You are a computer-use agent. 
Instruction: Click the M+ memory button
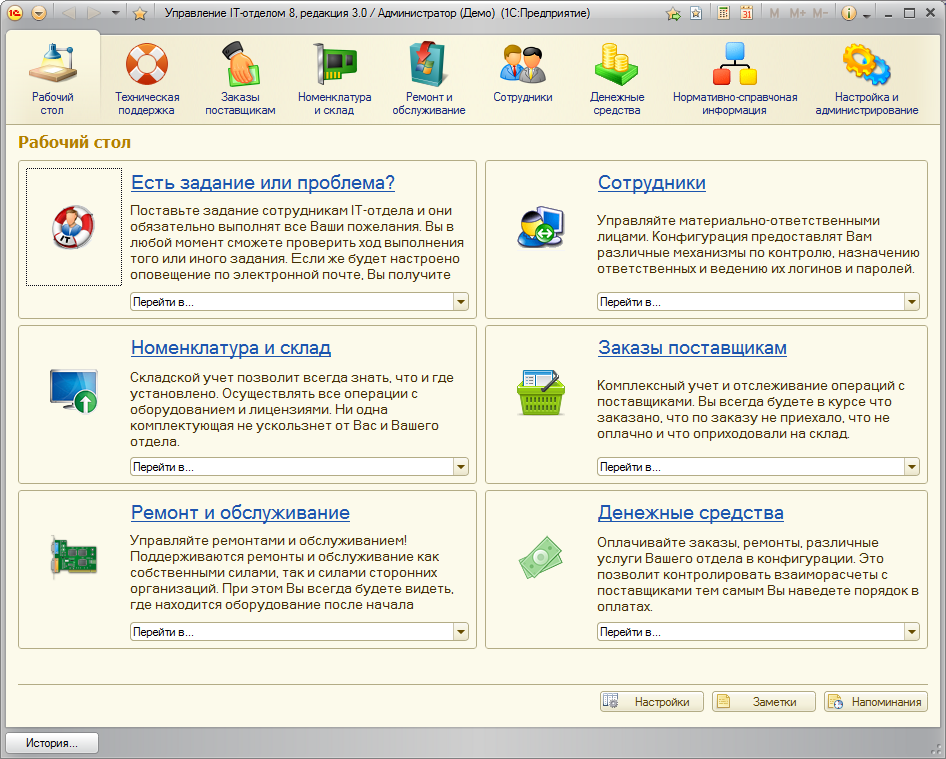coord(797,13)
